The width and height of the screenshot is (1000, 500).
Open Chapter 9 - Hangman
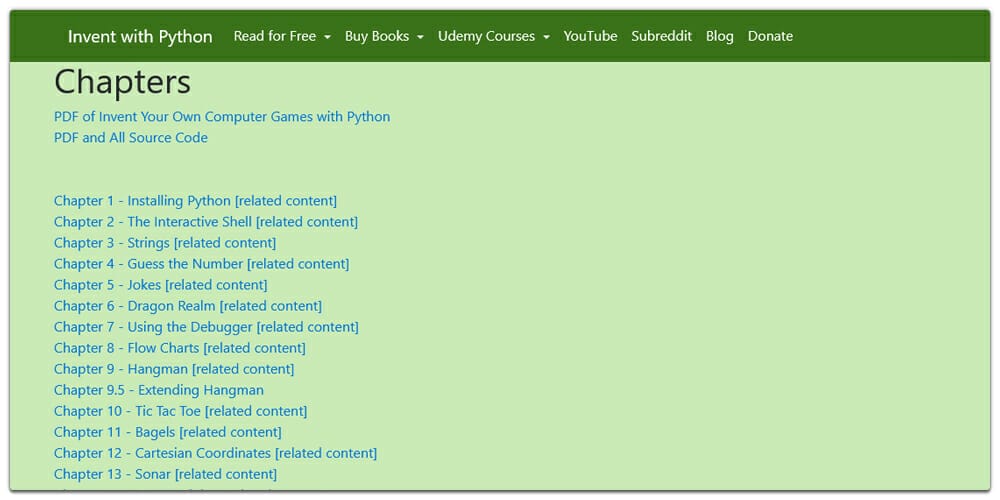click(121, 369)
